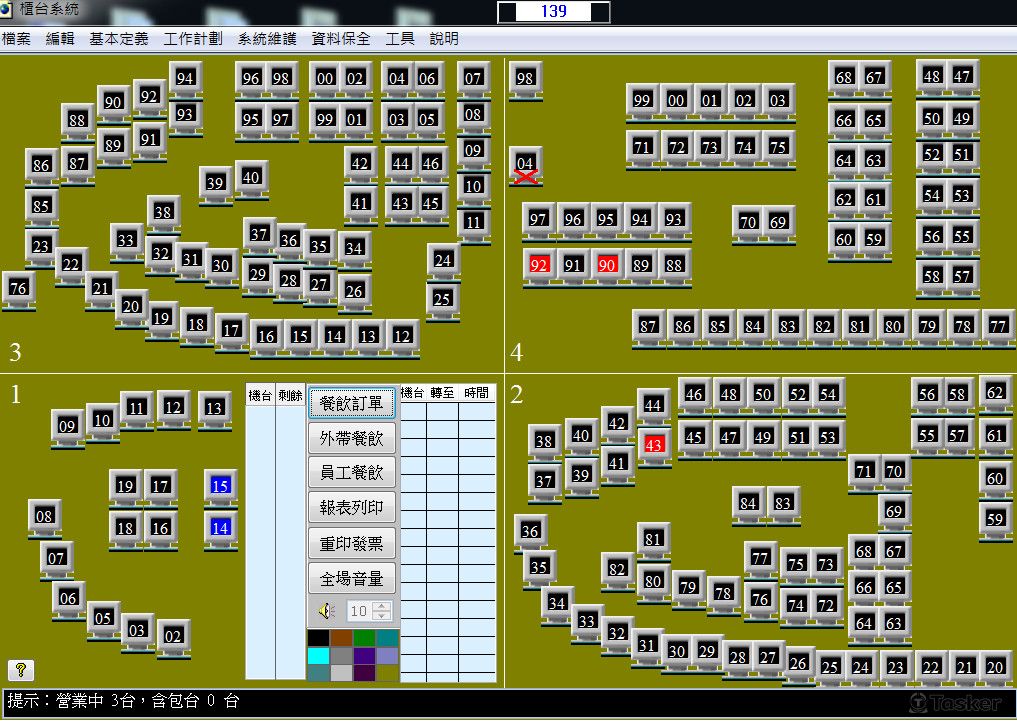Open the 系統維護 menu
1017x723 pixels.
point(267,39)
